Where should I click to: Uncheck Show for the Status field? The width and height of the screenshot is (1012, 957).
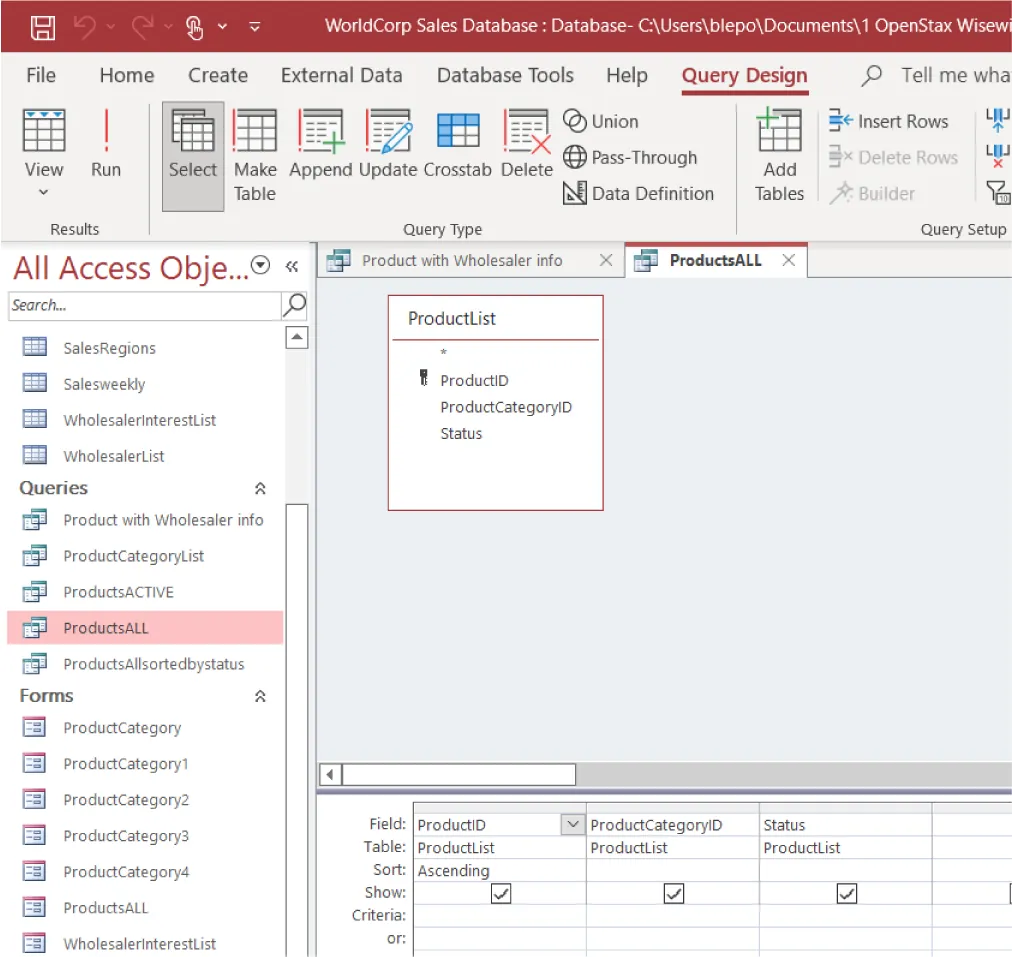[x=845, y=893]
